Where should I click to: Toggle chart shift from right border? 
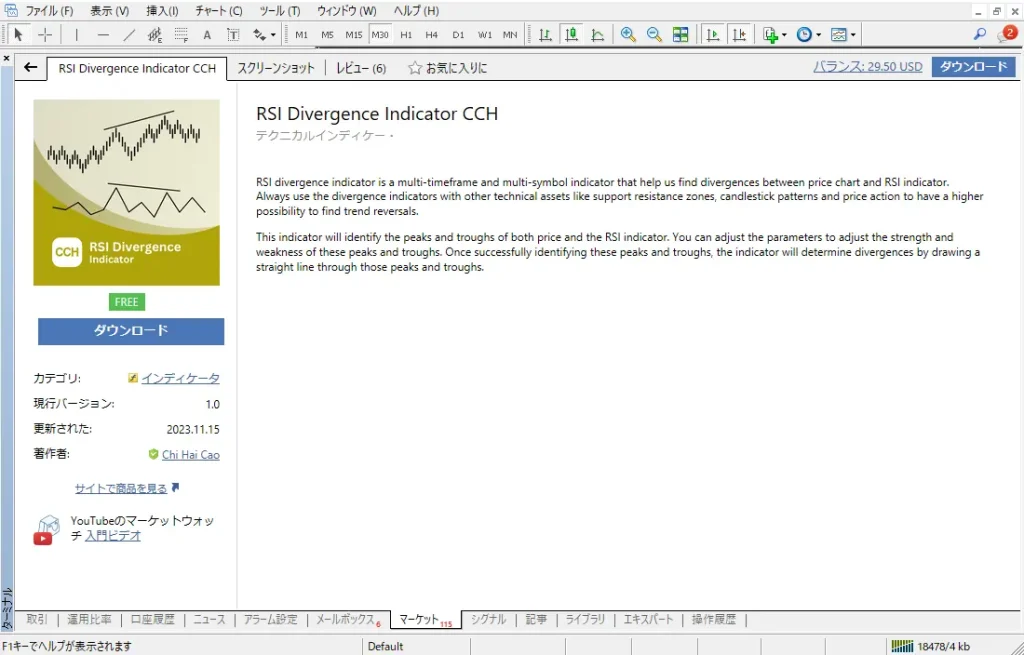(x=739, y=35)
